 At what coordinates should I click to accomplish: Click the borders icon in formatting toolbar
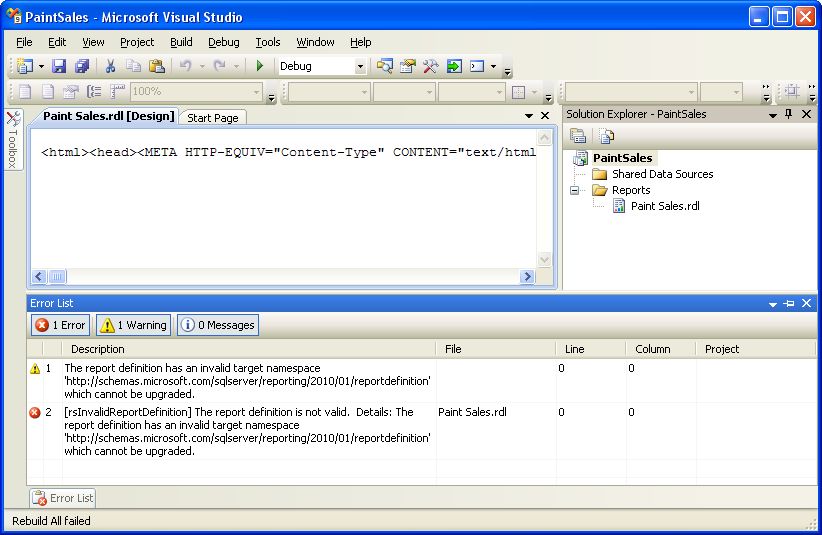click(518, 92)
